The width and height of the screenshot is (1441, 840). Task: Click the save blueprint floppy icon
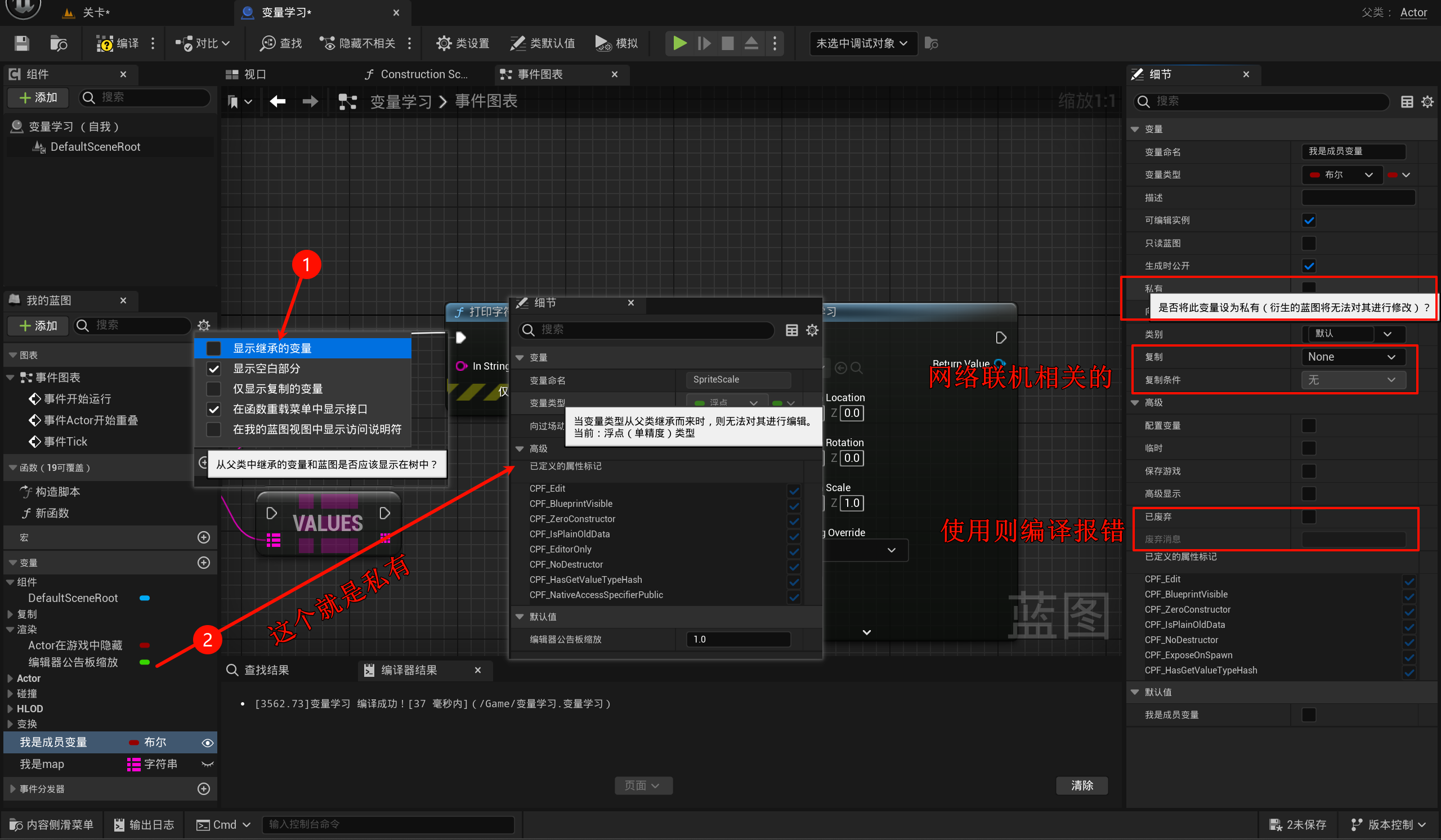(x=22, y=43)
